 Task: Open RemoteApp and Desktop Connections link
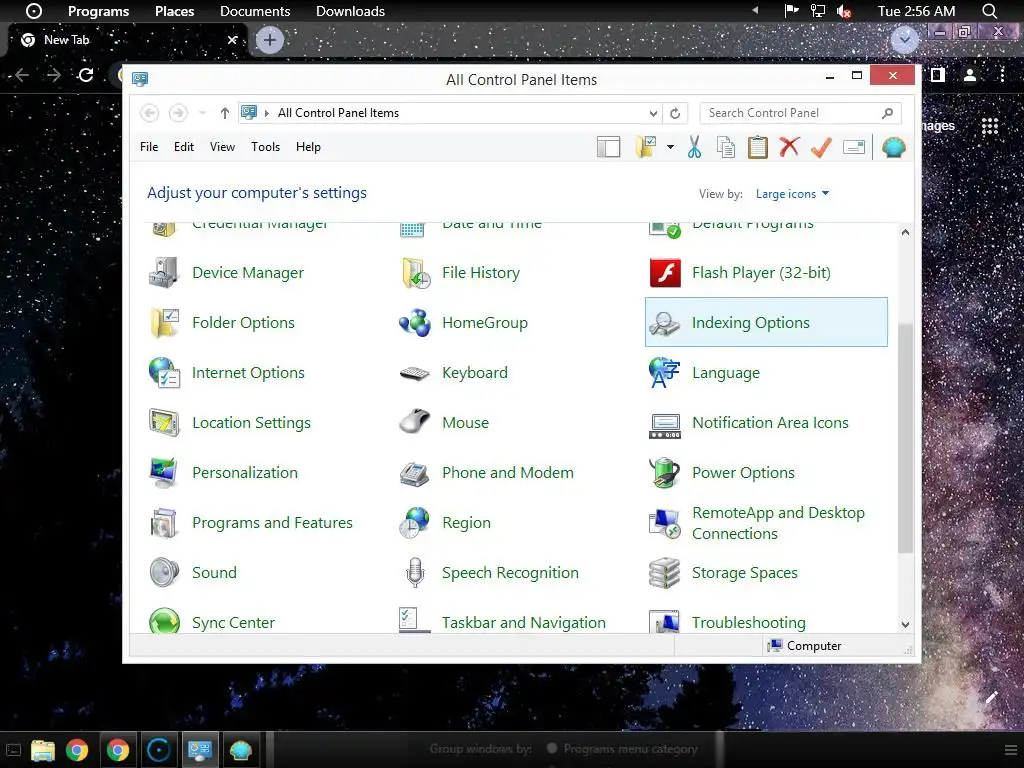(778, 523)
